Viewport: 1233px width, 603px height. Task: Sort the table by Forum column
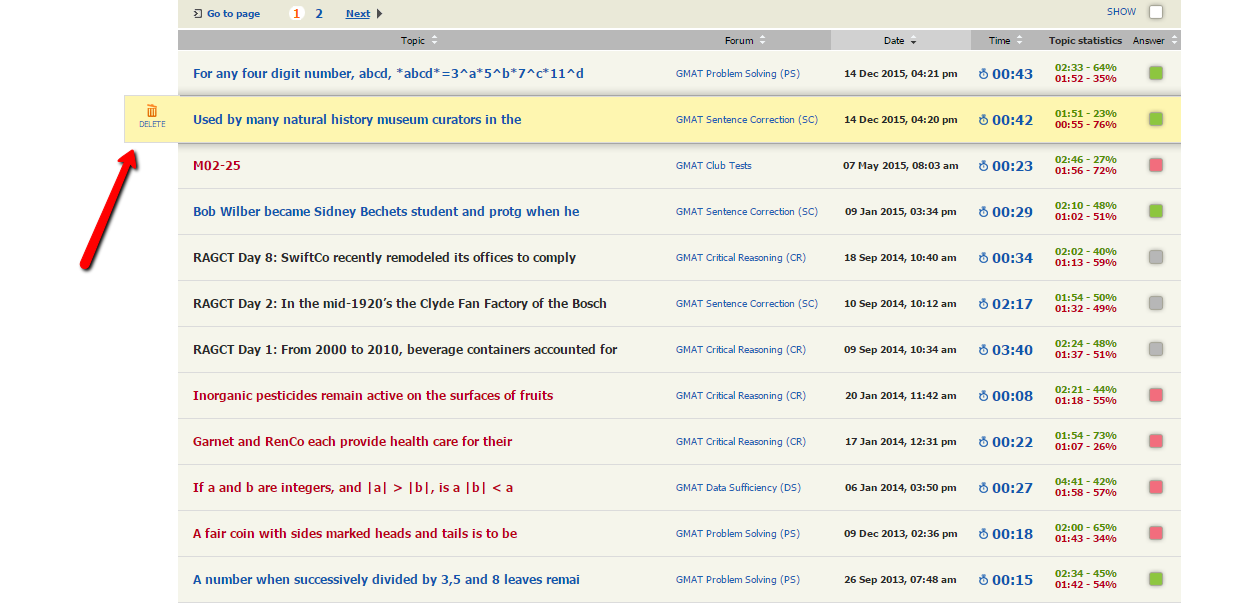[745, 41]
